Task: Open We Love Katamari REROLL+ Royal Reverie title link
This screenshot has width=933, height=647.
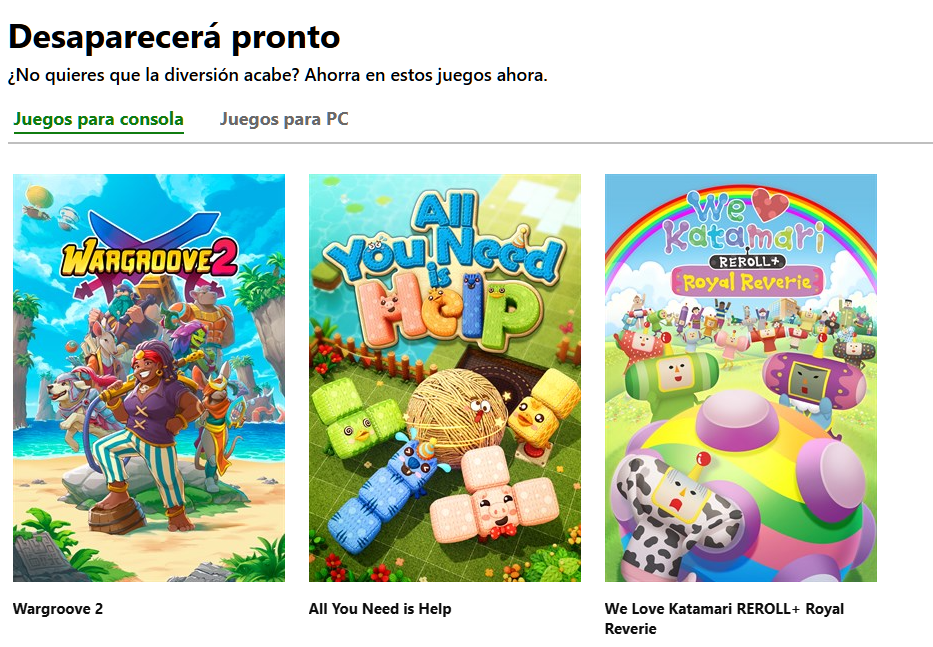Action: click(724, 618)
